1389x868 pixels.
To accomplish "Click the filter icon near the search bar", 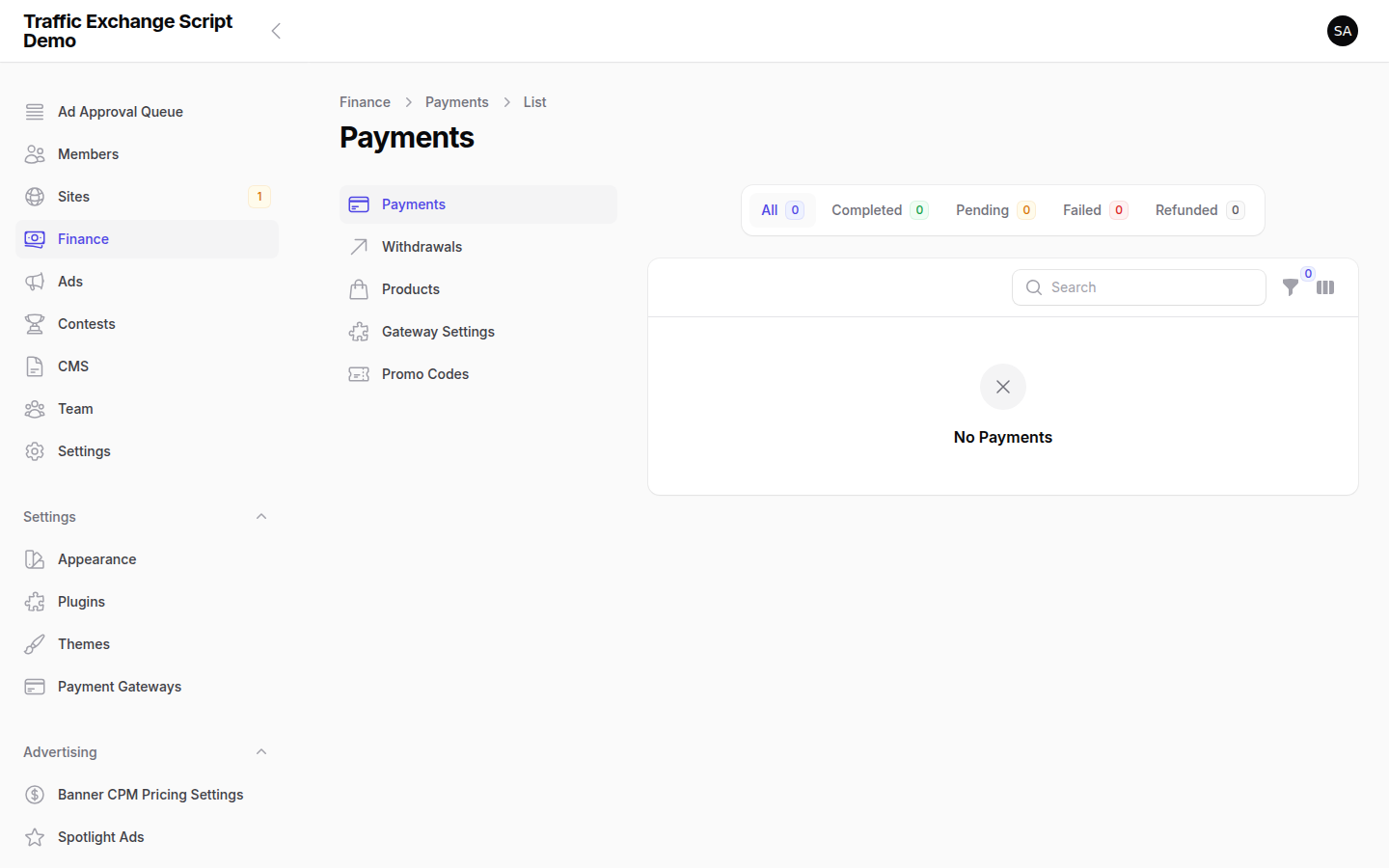I will coord(1291,287).
